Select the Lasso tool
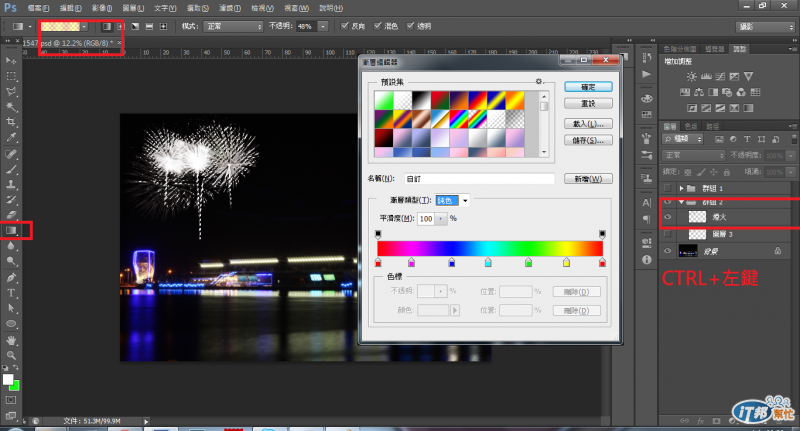This screenshot has height=431, width=800. [x=11, y=91]
